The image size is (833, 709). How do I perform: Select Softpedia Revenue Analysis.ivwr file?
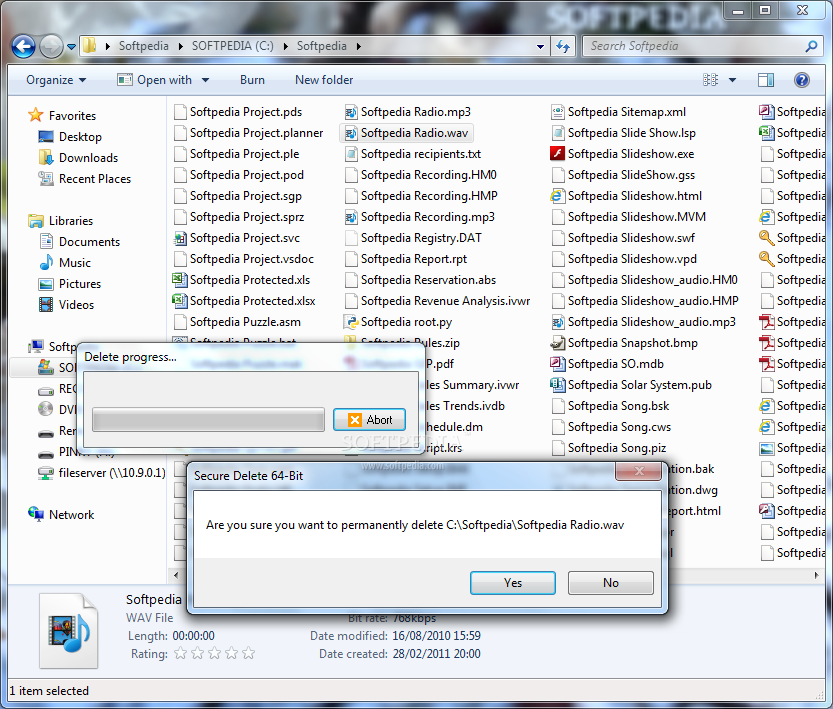click(x=437, y=301)
